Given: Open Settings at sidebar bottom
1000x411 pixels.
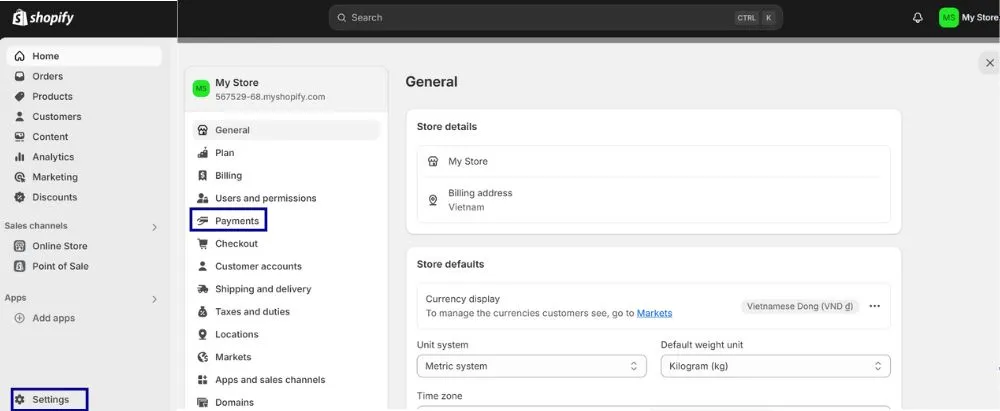Looking at the screenshot, I should click(x=49, y=400).
